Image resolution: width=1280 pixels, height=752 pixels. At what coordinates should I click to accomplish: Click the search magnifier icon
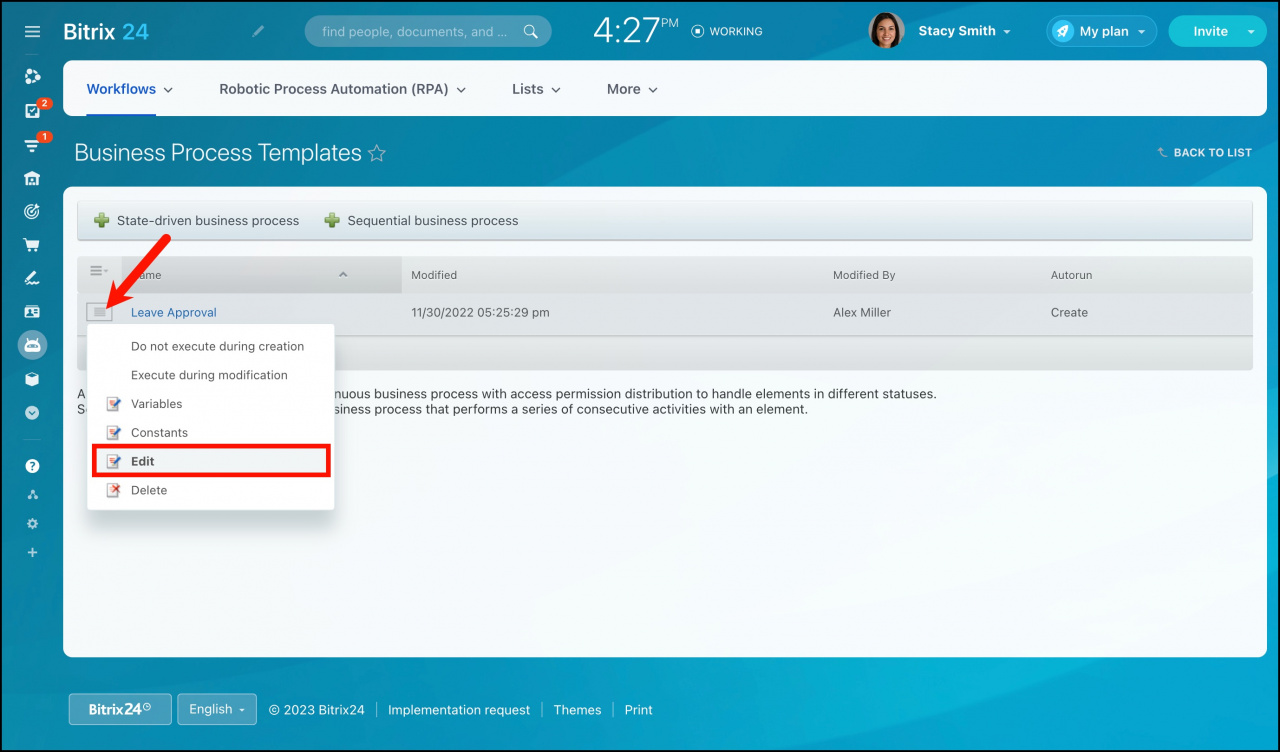531,32
